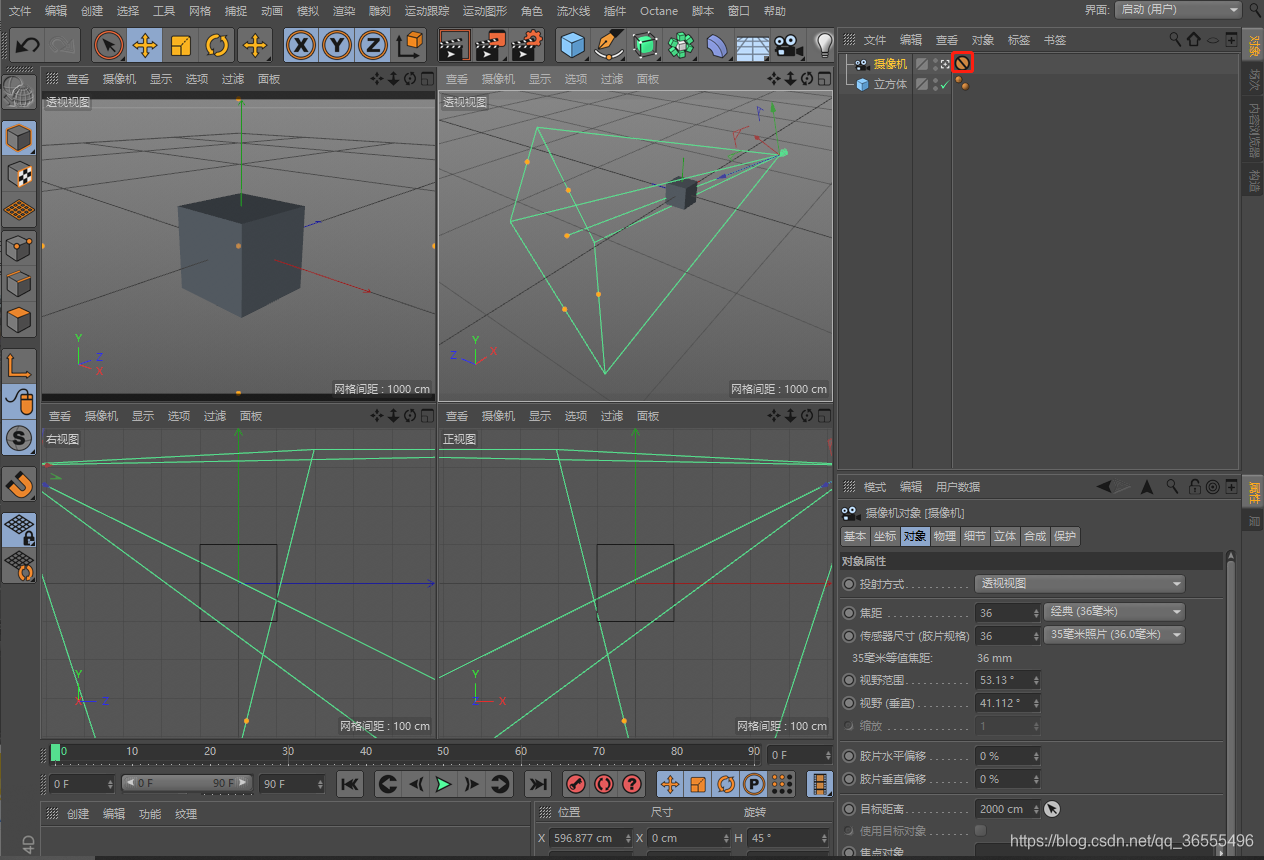Open render settings gear clapperboard icon
Image resolution: width=1264 pixels, height=860 pixels.
coord(527,45)
